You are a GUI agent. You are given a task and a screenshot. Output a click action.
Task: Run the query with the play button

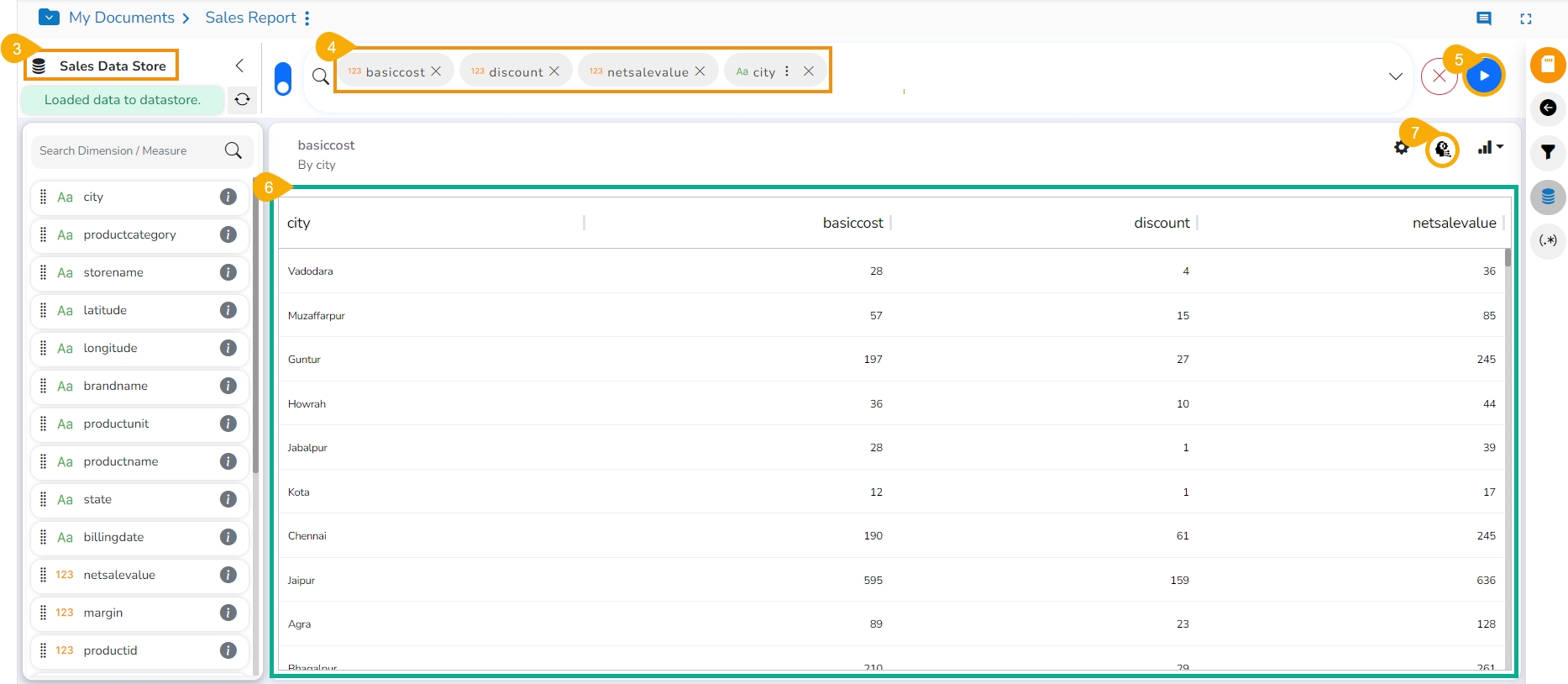tap(1484, 76)
